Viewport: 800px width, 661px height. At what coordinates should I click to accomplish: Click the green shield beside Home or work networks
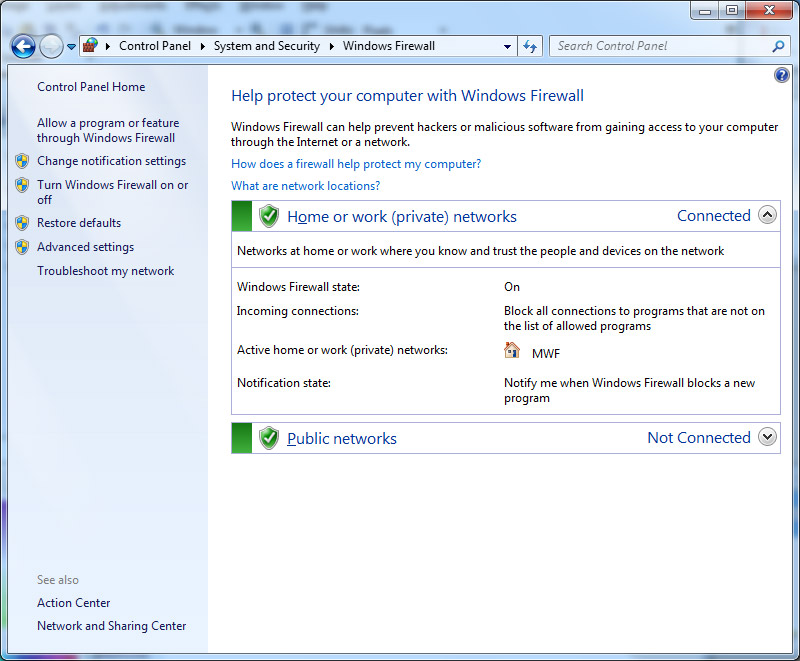tap(268, 216)
